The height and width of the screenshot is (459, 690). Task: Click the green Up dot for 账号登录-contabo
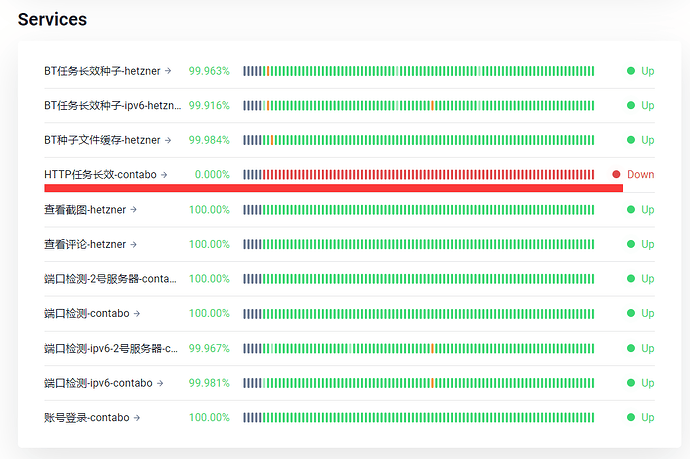click(x=631, y=417)
